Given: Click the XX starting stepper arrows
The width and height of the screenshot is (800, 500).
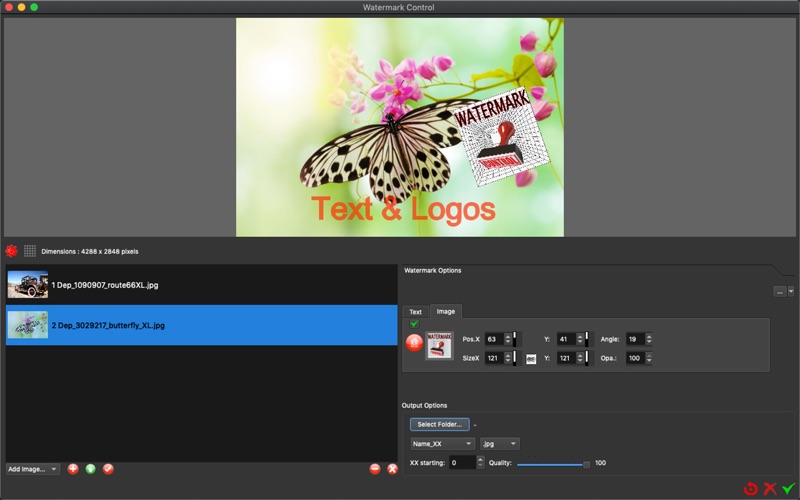Looking at the screenshot, I should click(x=480, y=463).
